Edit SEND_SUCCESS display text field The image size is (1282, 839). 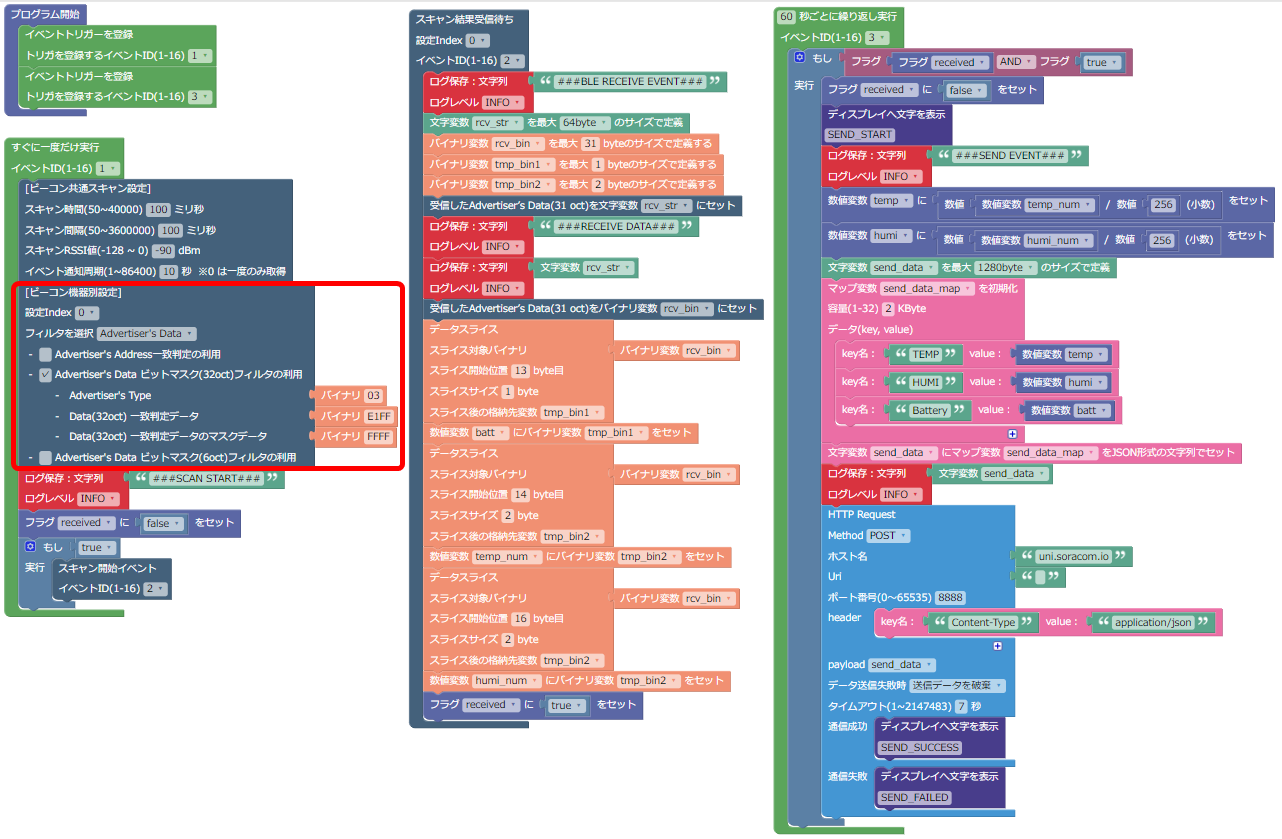920,747
